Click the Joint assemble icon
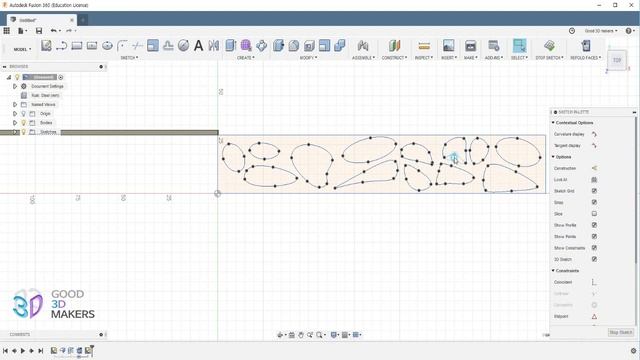 [x=363, y=45]
